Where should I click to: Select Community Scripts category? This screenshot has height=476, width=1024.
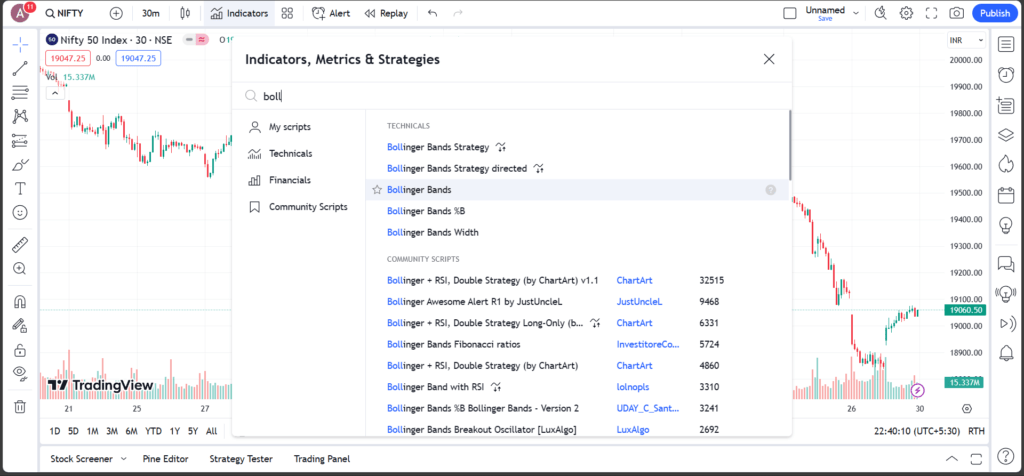(308, 207)
